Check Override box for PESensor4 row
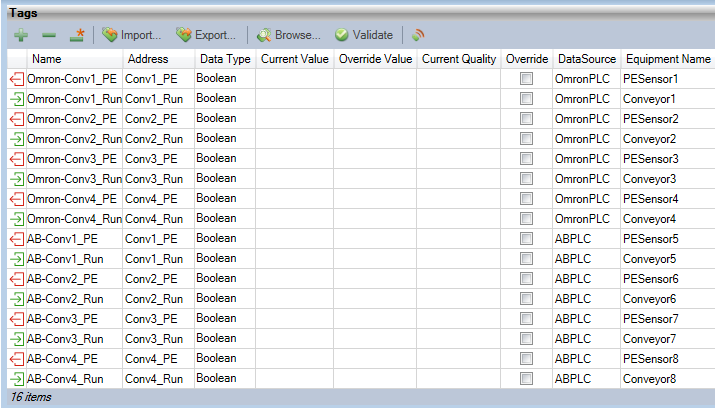 click(x=526, y=199)
